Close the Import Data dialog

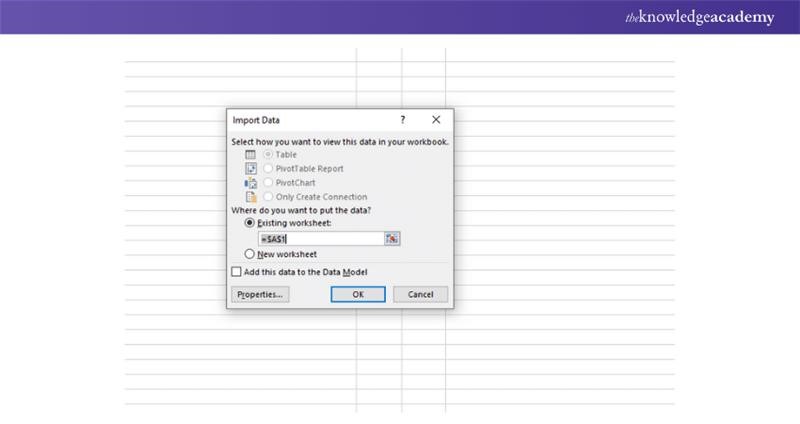click(x=436, y=119)
